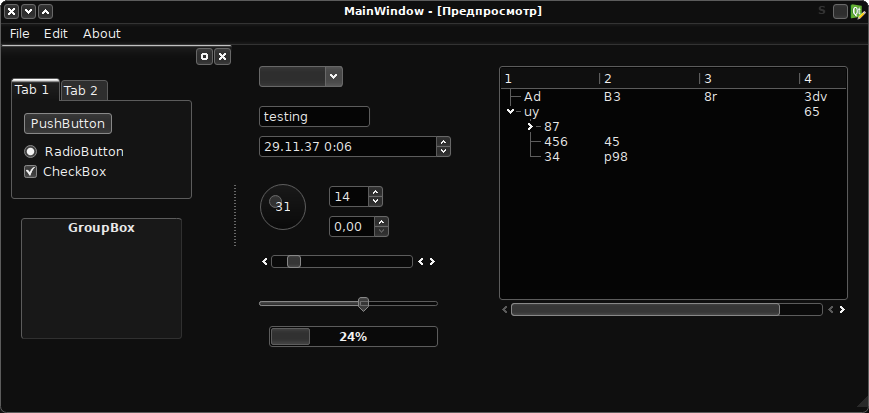Click the 0,00 spin box value field
Screen dimensions: 869x413
pos(352,227)
